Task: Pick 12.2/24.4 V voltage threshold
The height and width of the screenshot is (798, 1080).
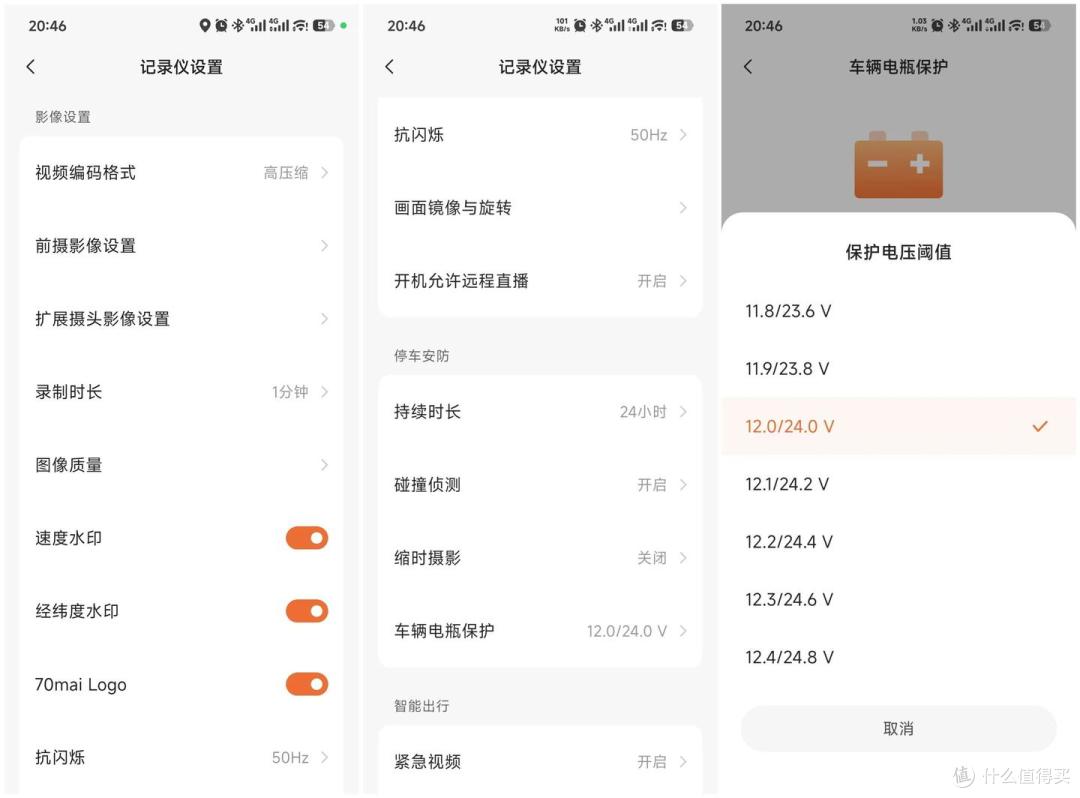Action: pos(898,542)
